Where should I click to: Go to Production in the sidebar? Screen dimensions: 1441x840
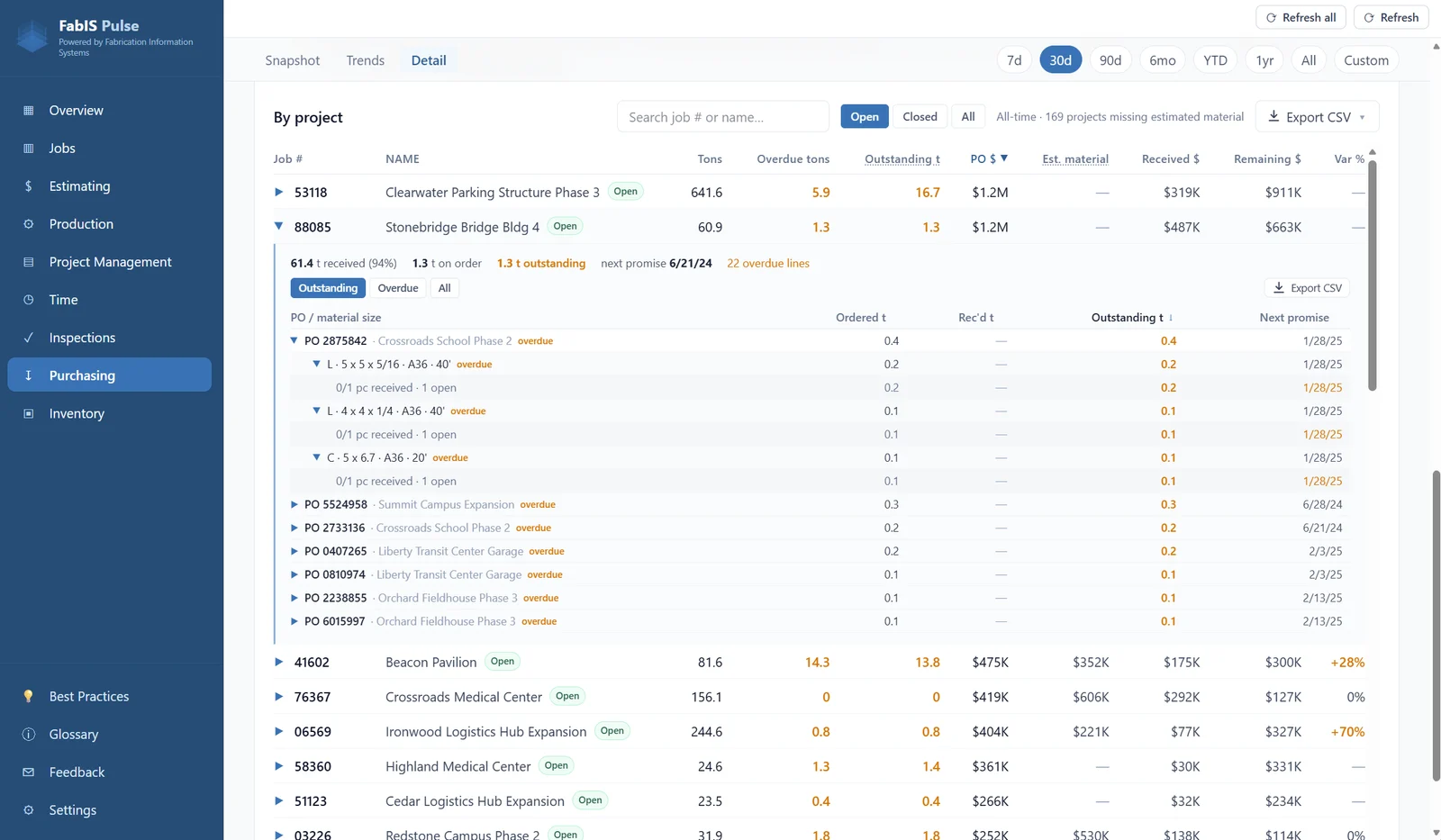click(110, 224)
